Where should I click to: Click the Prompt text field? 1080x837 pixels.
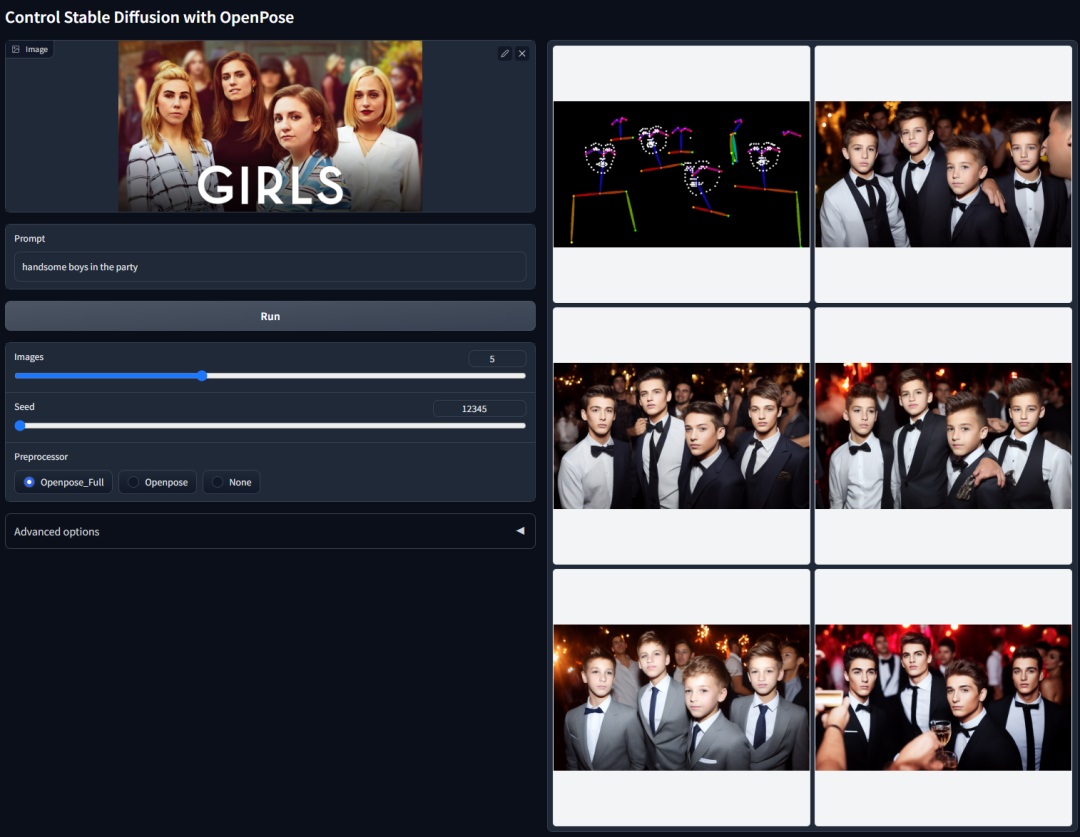point(270,267)
